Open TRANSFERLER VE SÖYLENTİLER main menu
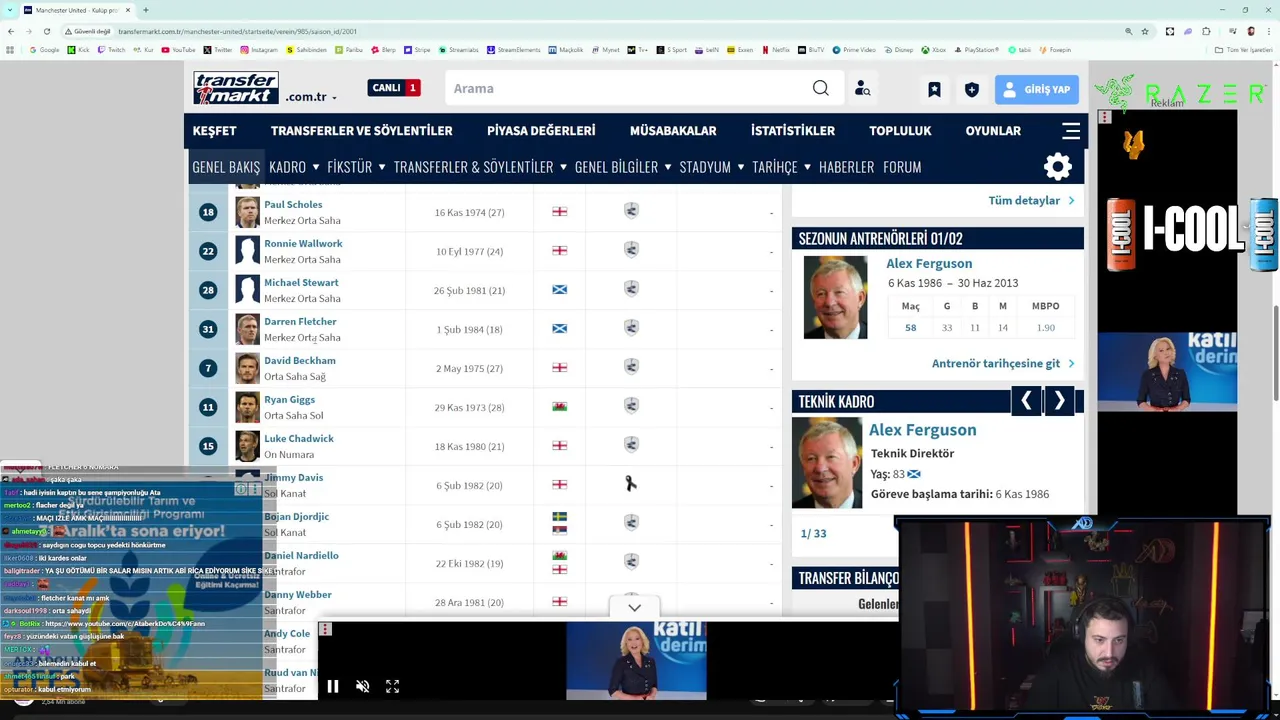 click(361, 131)
